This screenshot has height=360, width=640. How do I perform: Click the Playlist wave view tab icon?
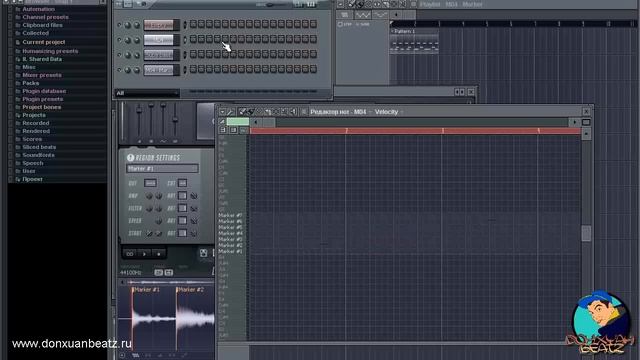pos(362,15)
